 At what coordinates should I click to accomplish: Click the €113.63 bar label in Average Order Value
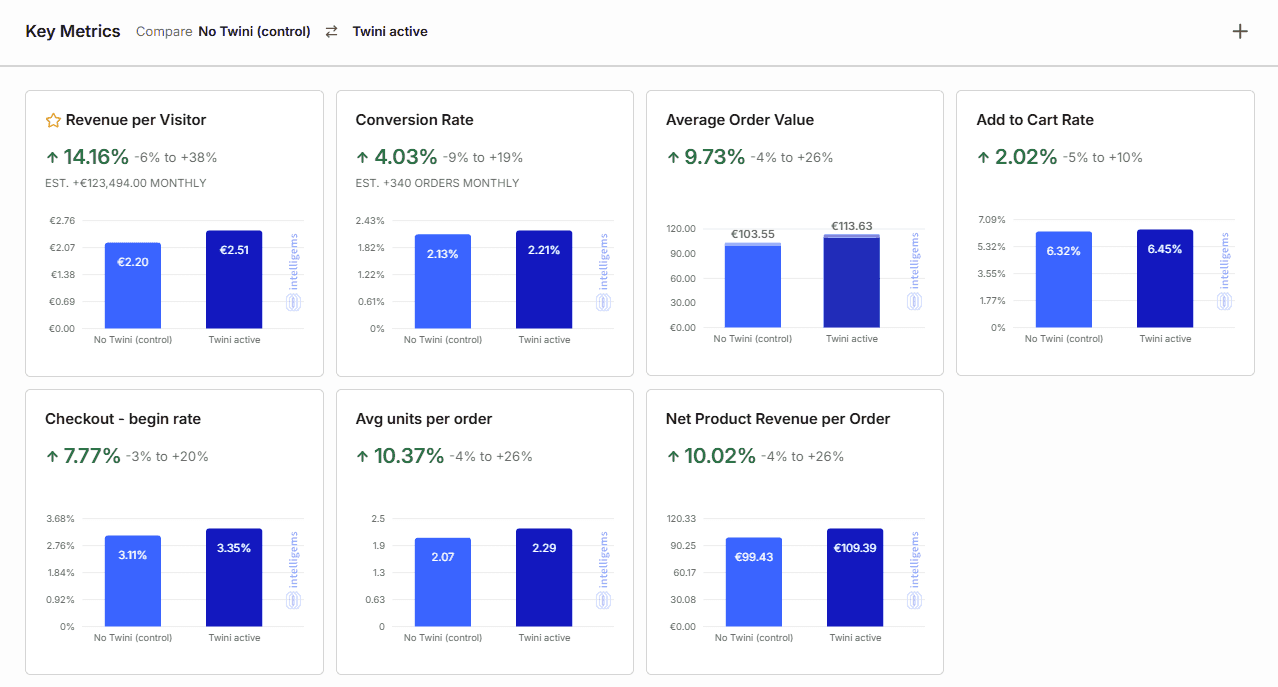tap(851, 226)
